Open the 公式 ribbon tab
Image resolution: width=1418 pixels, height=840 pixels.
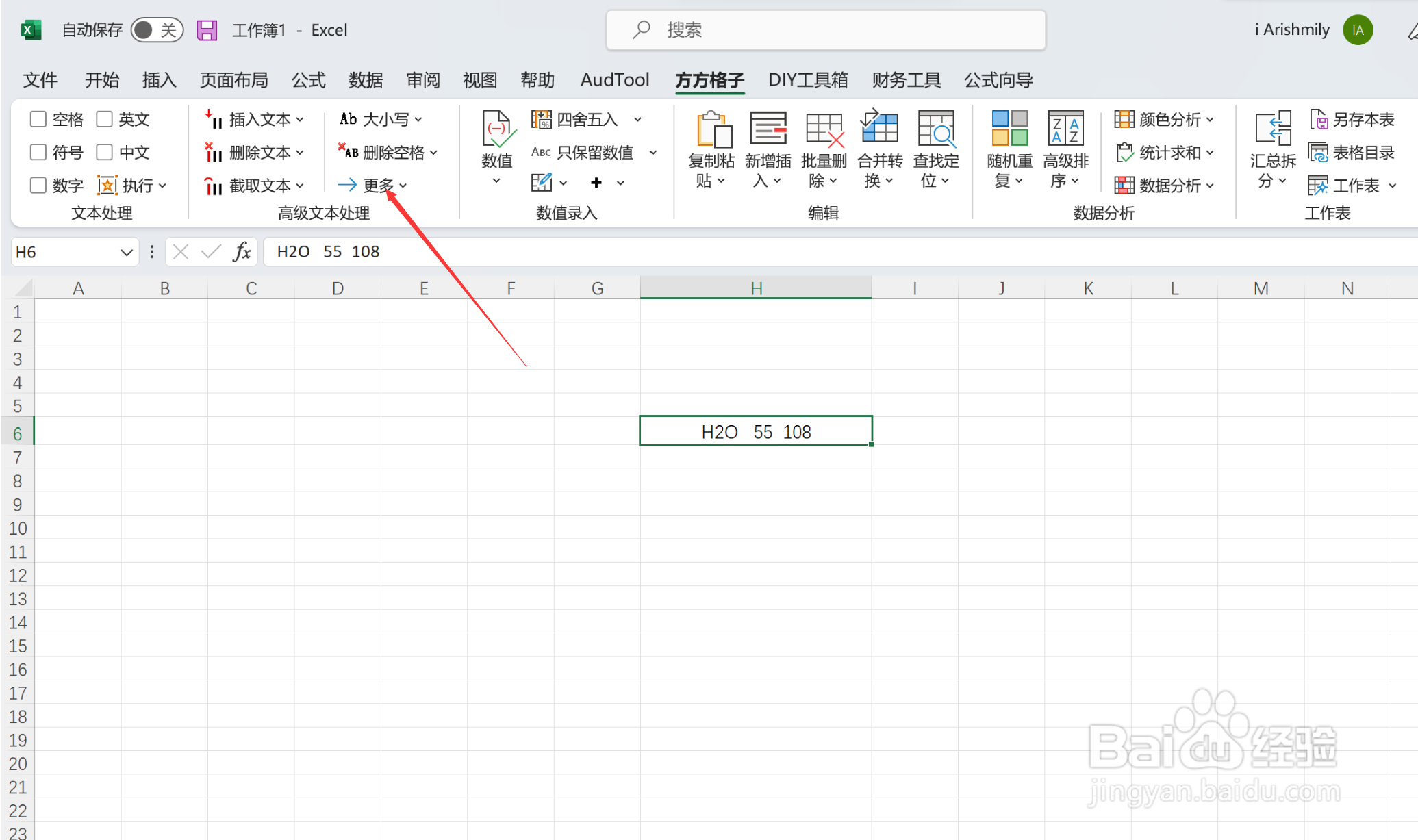point(308,80)
